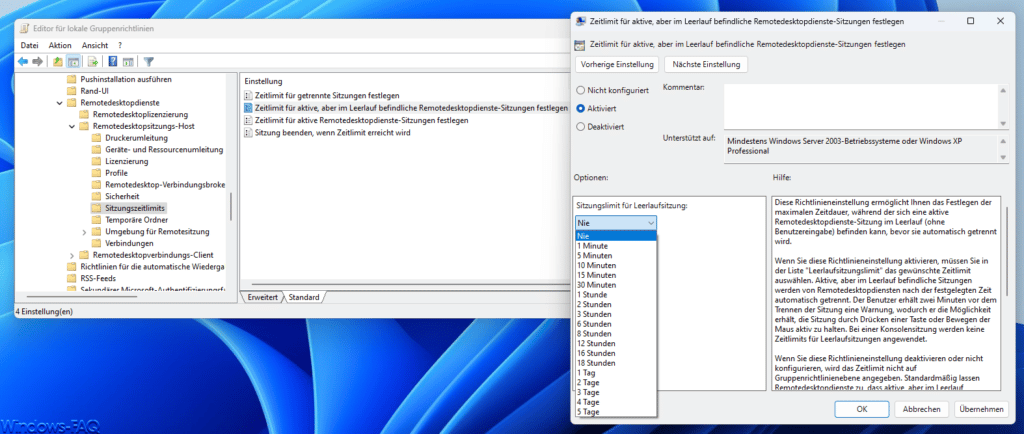Collapse the Remotedesktopdienste tree node
The image size is (1024, 434).
coord(59,103)
